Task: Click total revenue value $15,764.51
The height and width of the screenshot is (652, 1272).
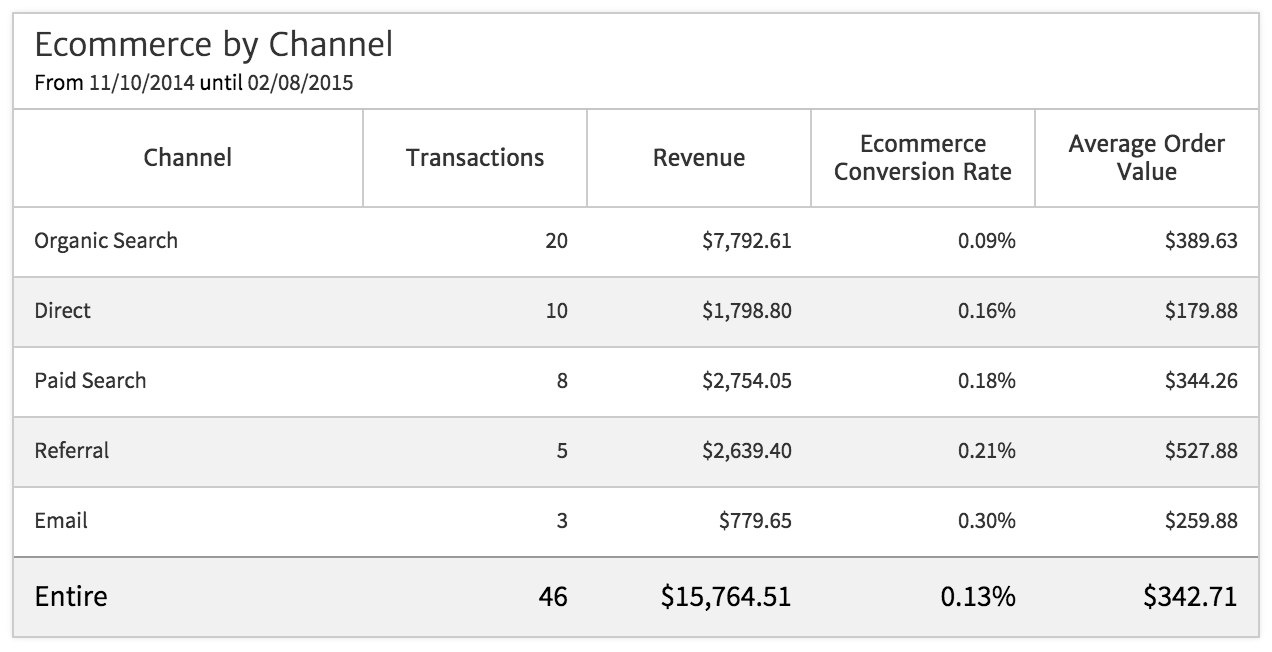Action: pyautogui.click(x=725, y=597)
